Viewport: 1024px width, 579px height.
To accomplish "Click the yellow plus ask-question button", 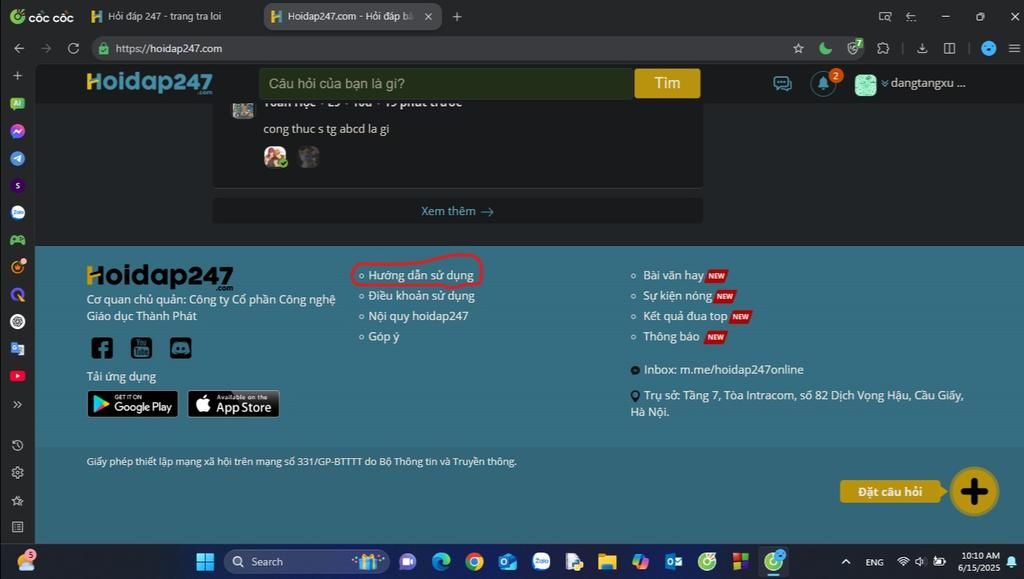I will click(x=974, y=492).
